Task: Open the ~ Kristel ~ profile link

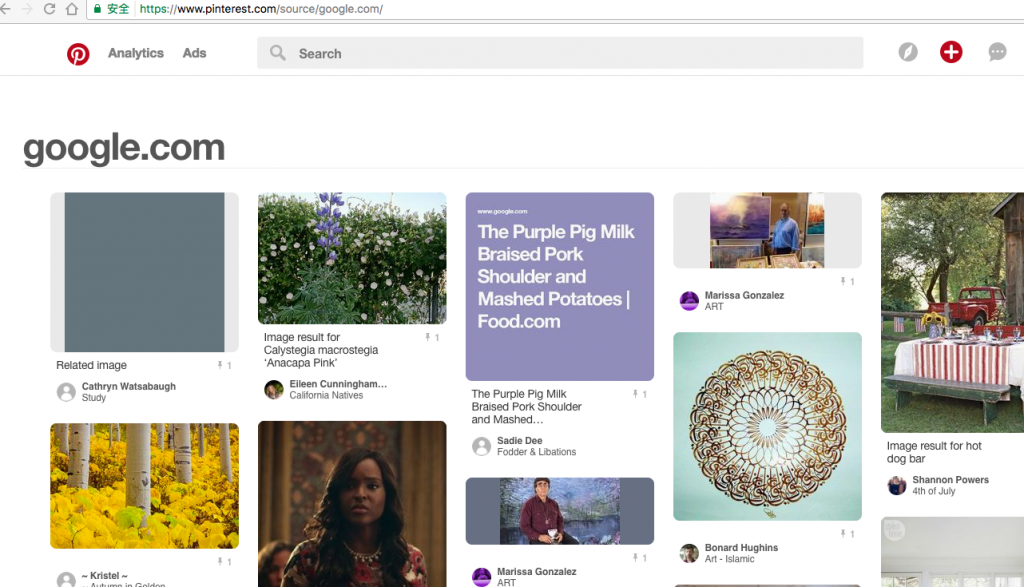Action: coord(104,576)
